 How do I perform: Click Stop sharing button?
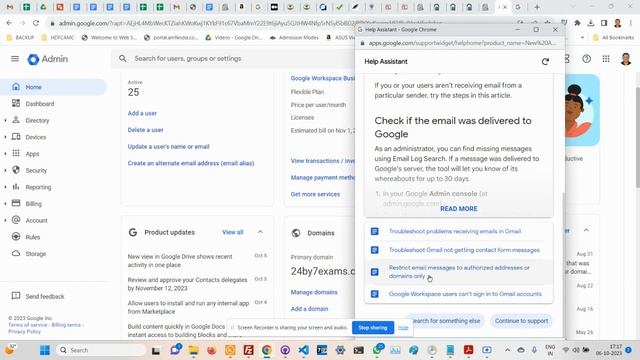click(x=373, y=327)
